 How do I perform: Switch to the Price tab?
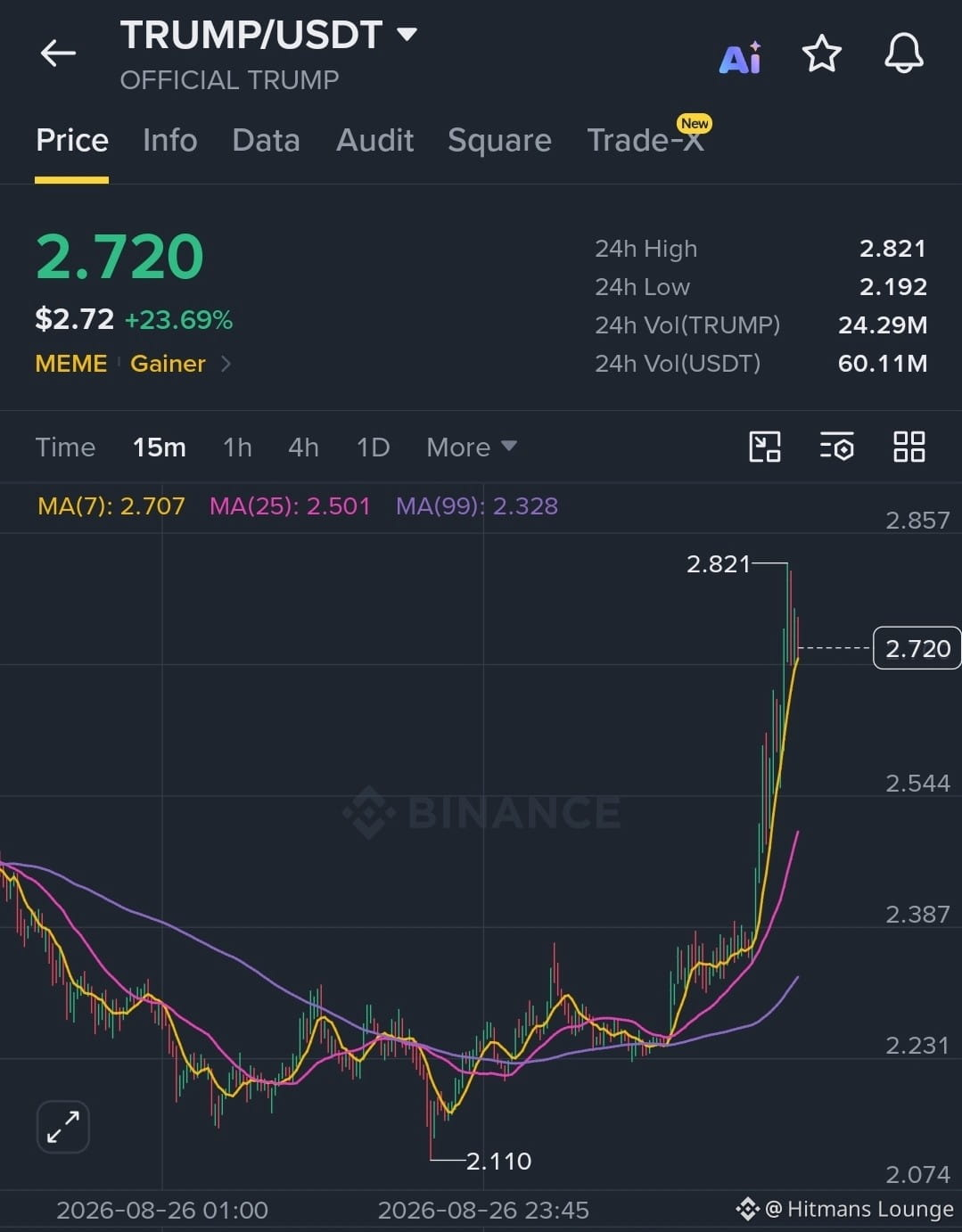[x=72, y=141]
